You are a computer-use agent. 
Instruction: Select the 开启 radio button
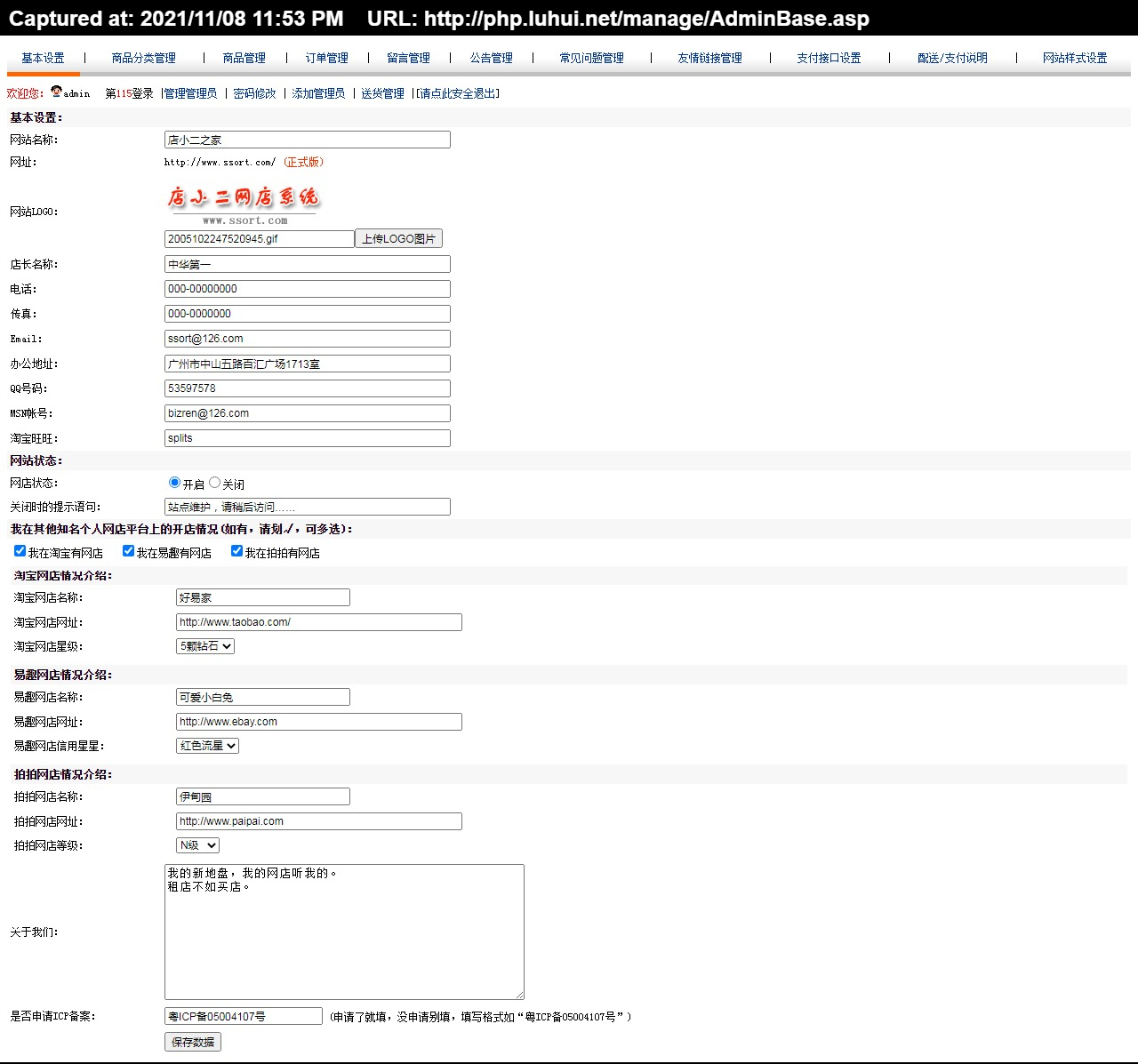174,483
